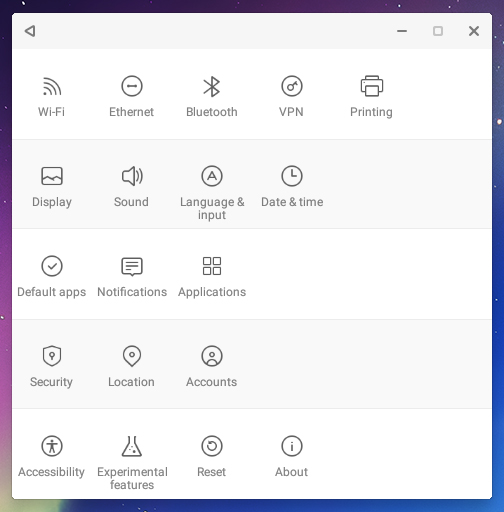The image size is (504, 512).
Task: Open Location pin settings
Action: click(132, 367)
